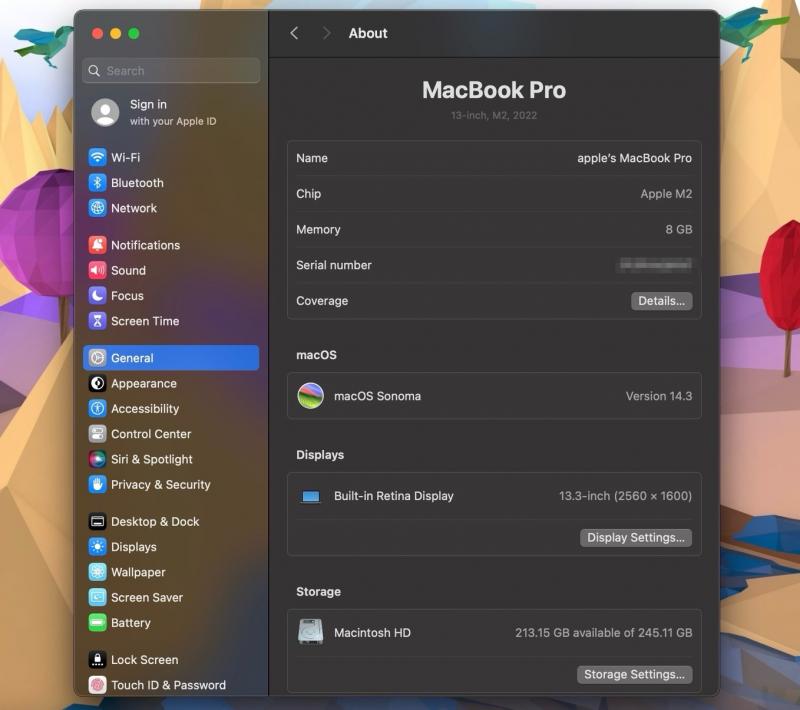Viewport: 800px width, 710px height.
Task: Select Network label in sidebar
Action: point(134,208)
